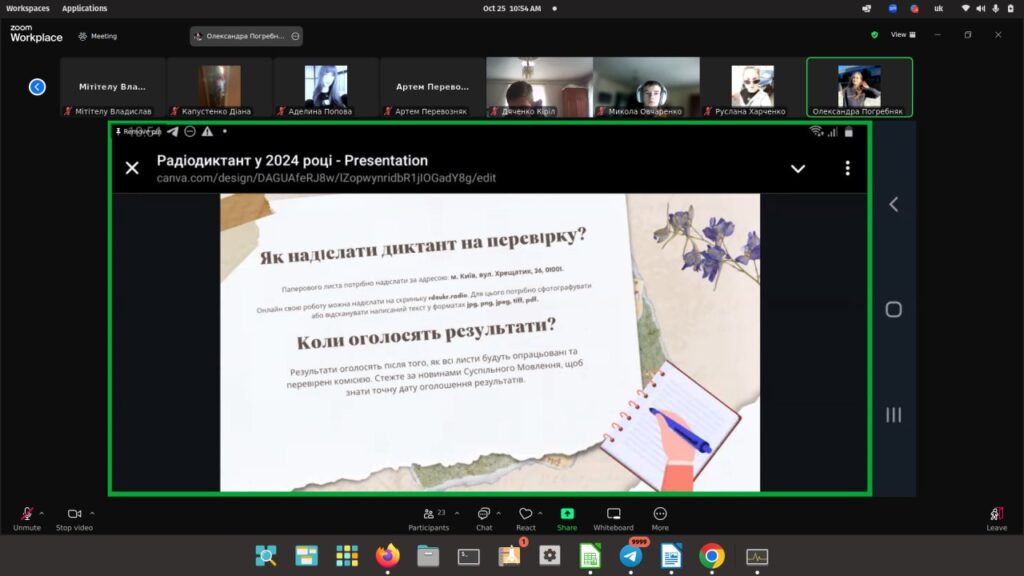Expand the React options caret

(540, 513)
